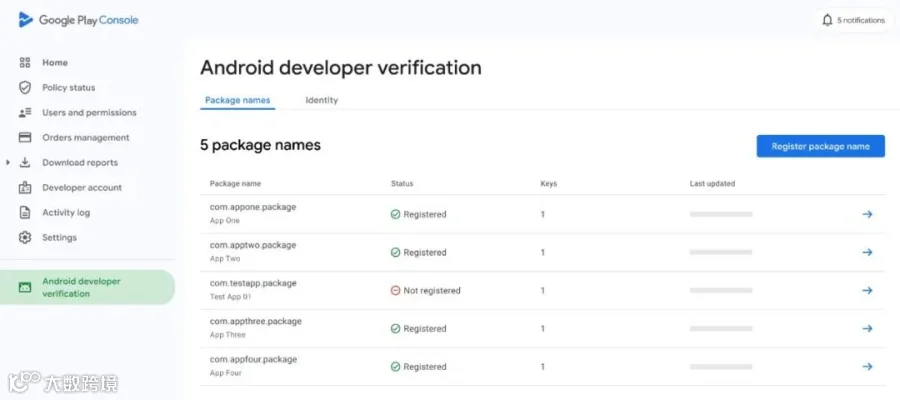Screen dimensions: 900x400
Task: Open details arrow for com.apptwo.package
Action: (x=867, y=252)
